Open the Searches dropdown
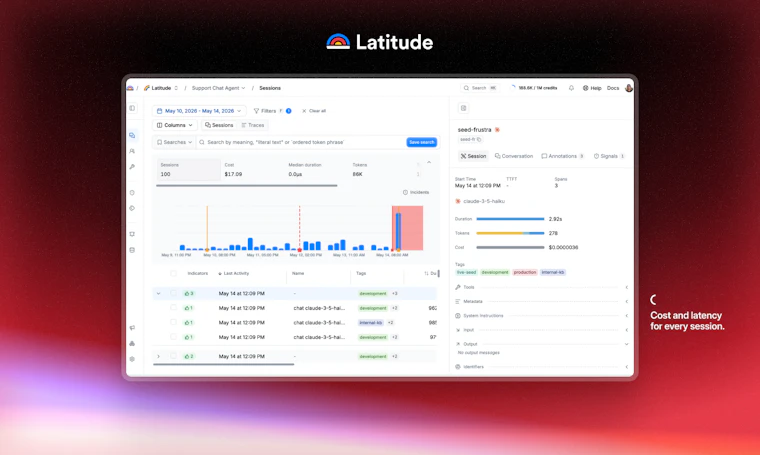The width and height of the screenshot is (760, 455). click(174, 142)
